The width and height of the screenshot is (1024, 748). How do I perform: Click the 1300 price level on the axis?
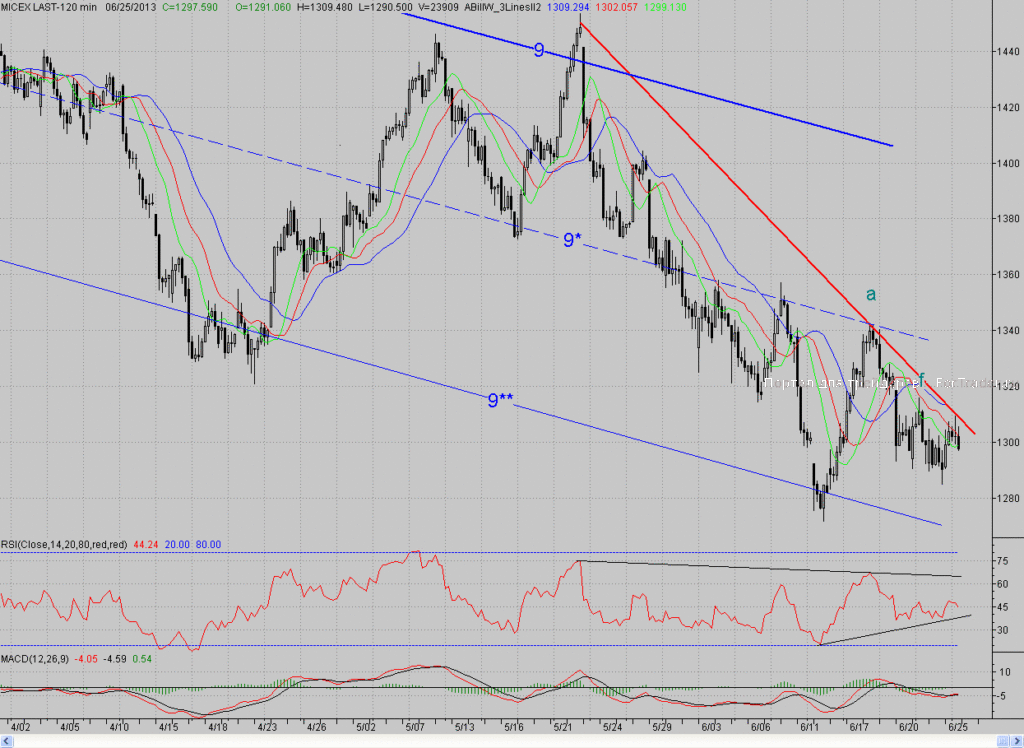click(x=1007, y=442)
